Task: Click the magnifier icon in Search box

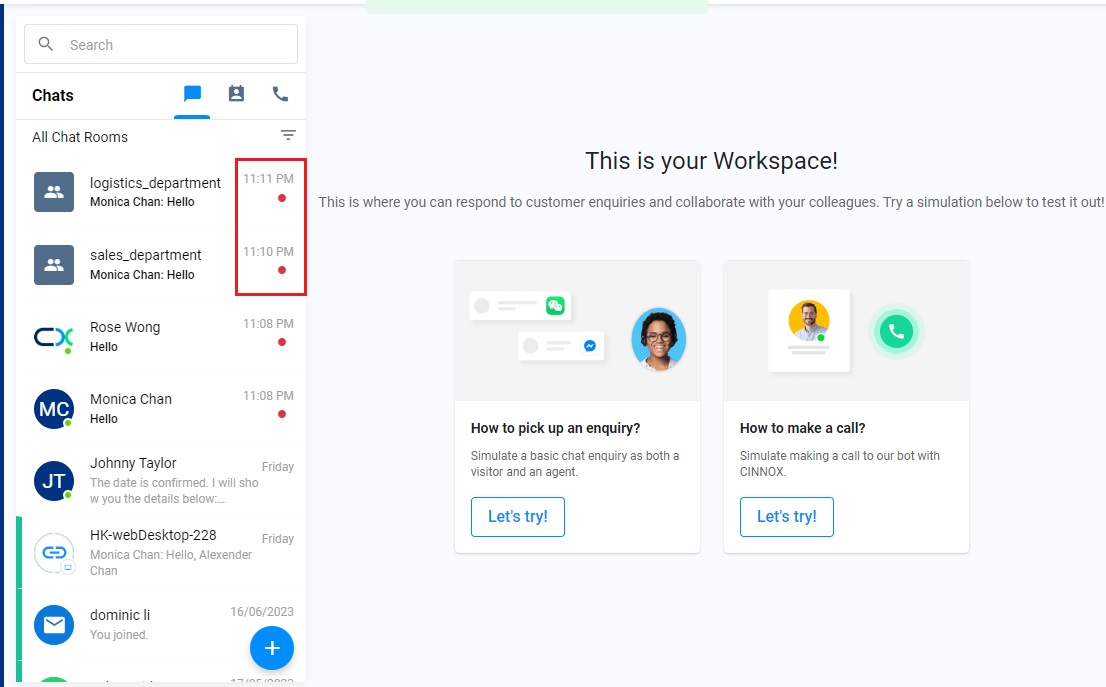Action: click(x=46, y=44)
